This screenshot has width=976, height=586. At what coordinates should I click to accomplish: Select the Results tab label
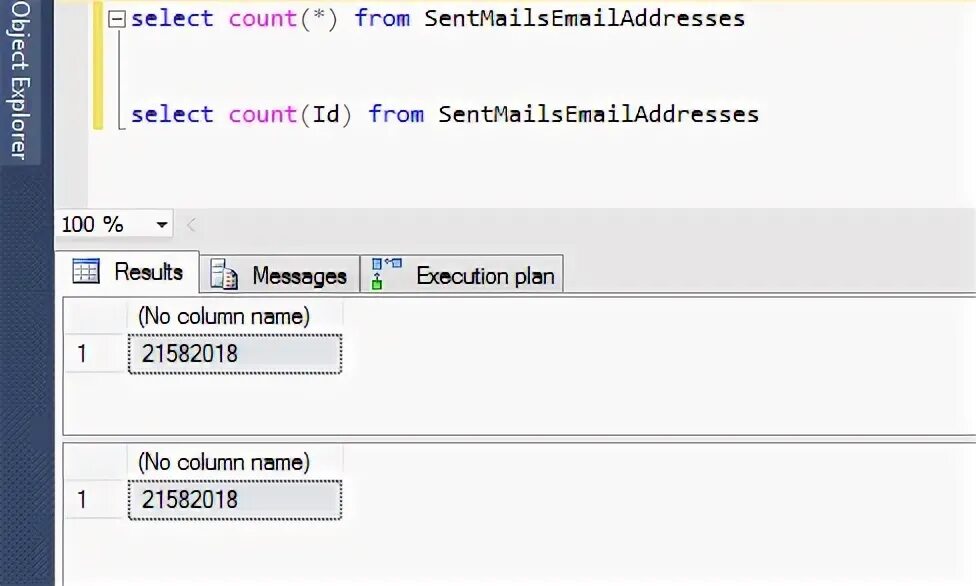148,272
